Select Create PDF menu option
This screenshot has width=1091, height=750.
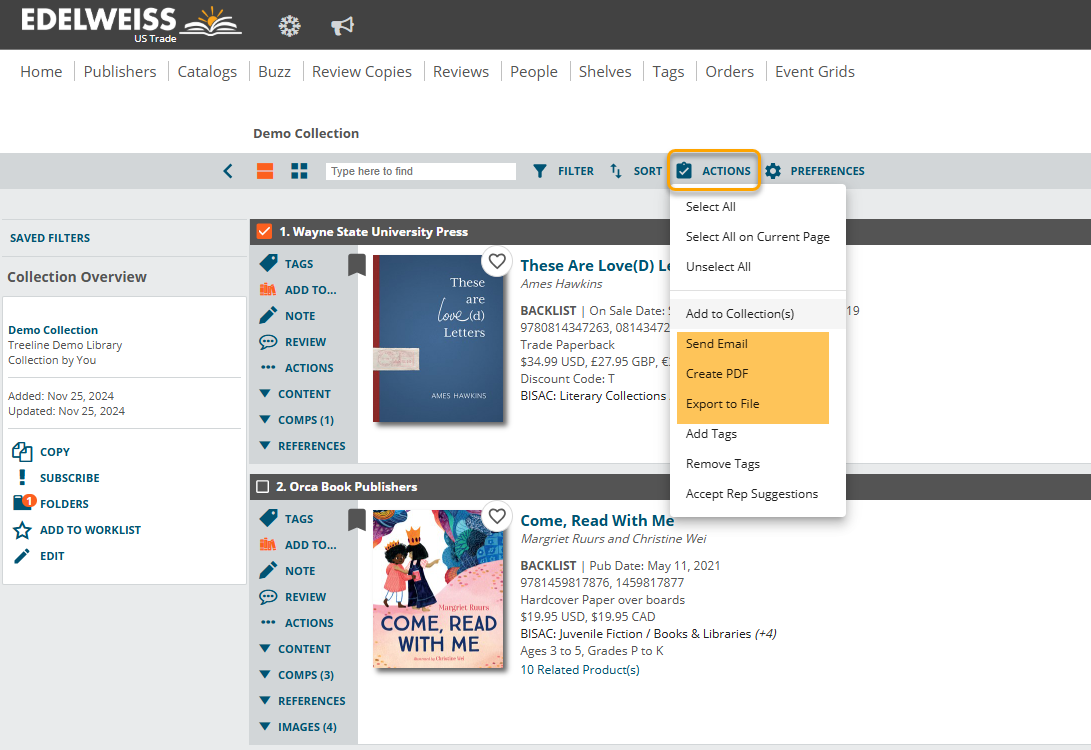(x=717, y=374)
